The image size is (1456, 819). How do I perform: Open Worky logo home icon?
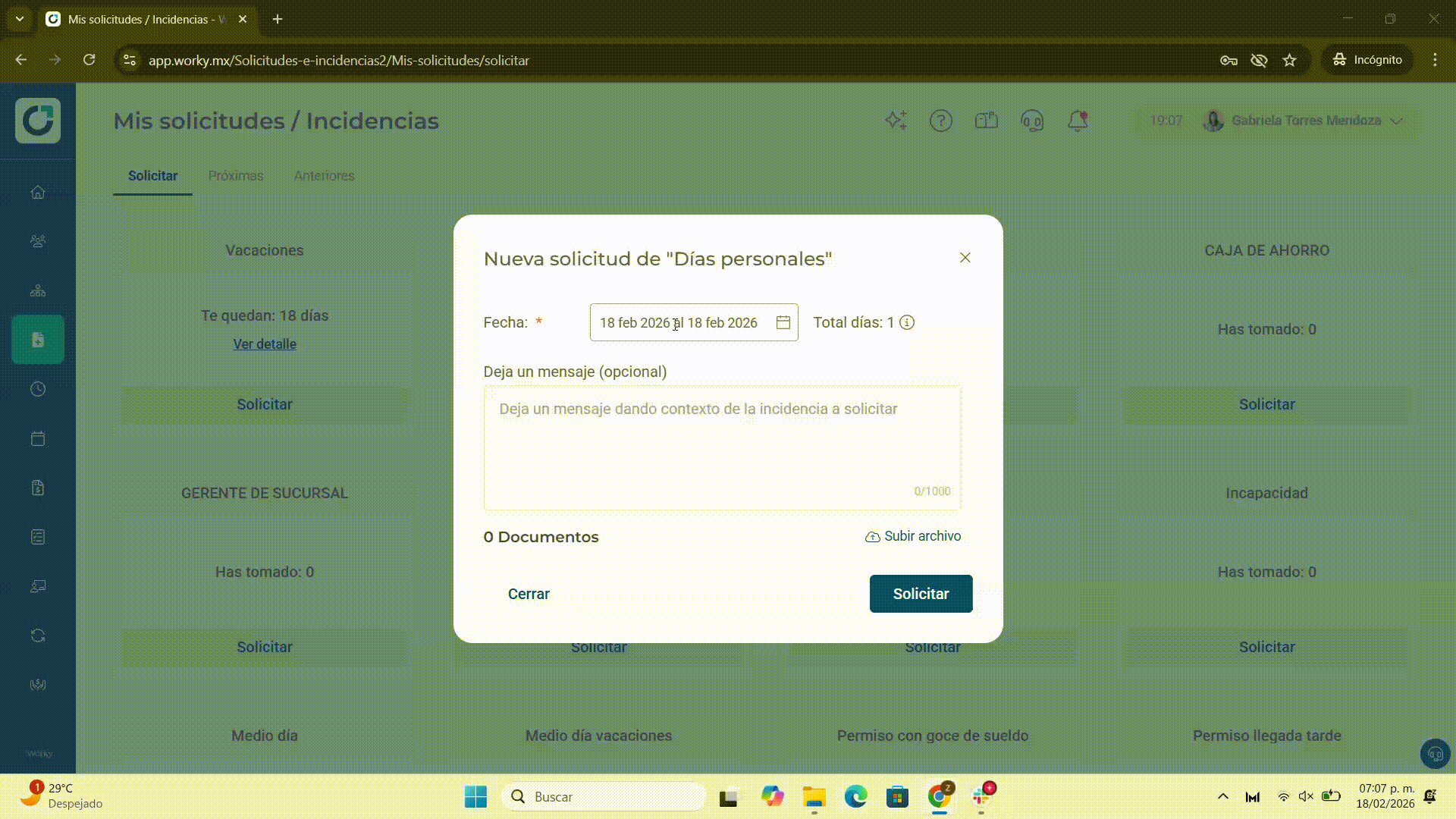pos(38,121)
